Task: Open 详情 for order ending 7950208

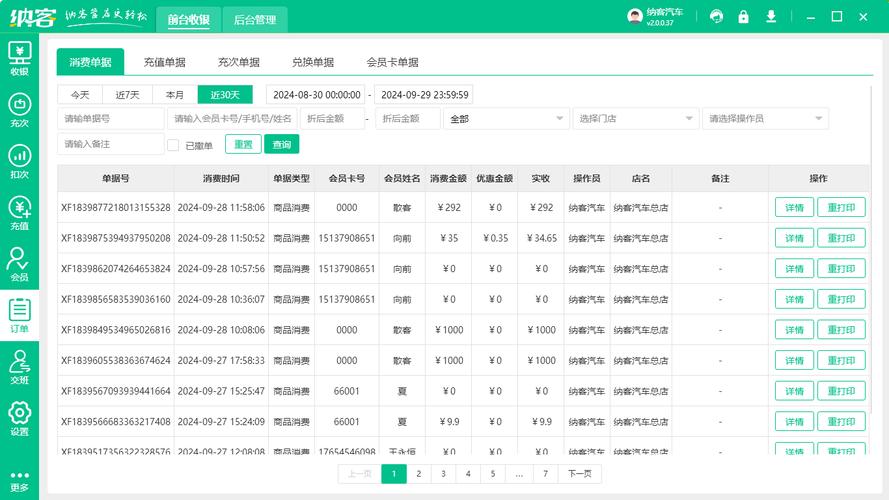Action: (794, 238)
